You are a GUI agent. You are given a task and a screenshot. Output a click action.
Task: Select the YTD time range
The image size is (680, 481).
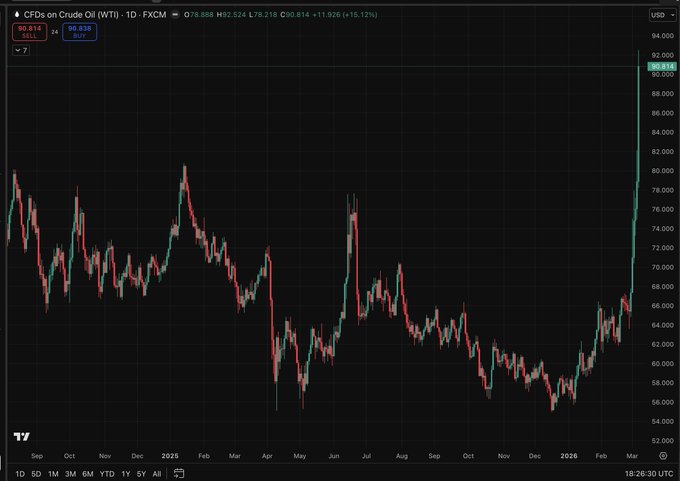(107, 474)
